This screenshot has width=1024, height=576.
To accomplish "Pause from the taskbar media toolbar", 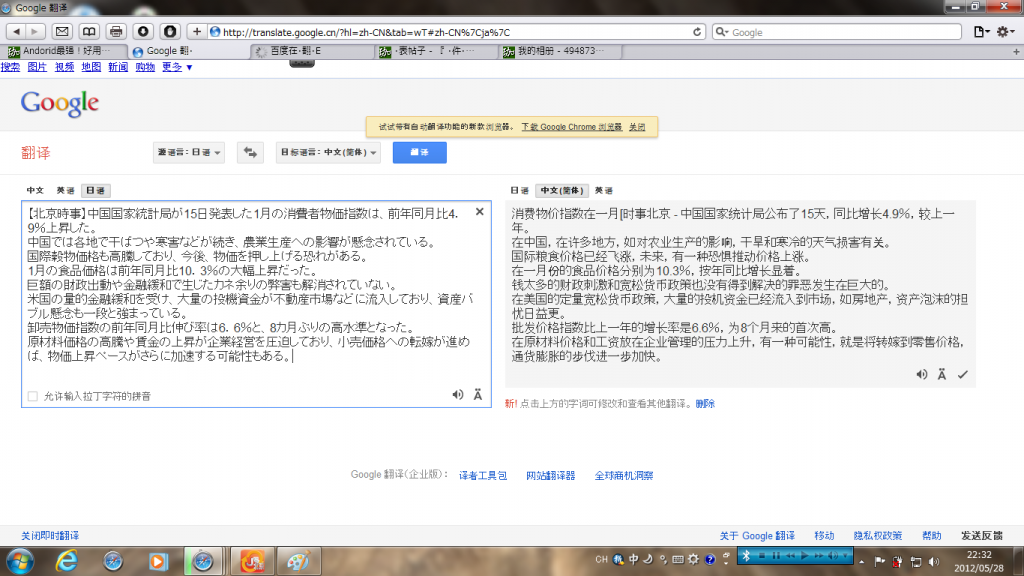I will pos(776,556).
